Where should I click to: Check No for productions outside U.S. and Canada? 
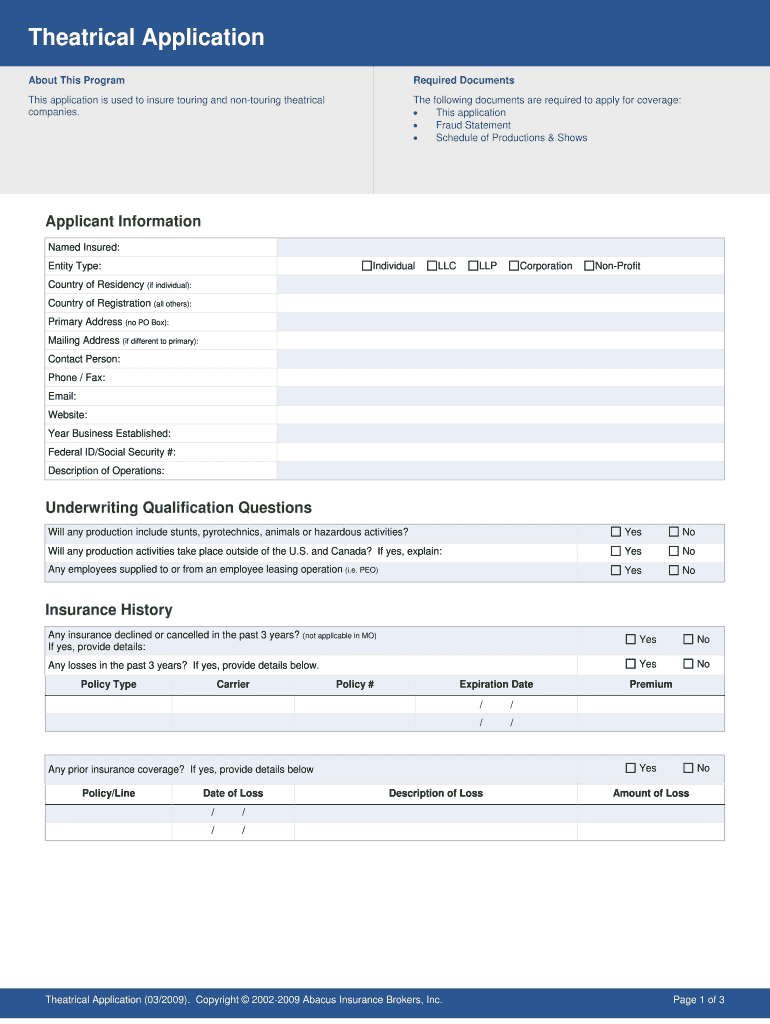pyautogui.click(x=674, y=551)
